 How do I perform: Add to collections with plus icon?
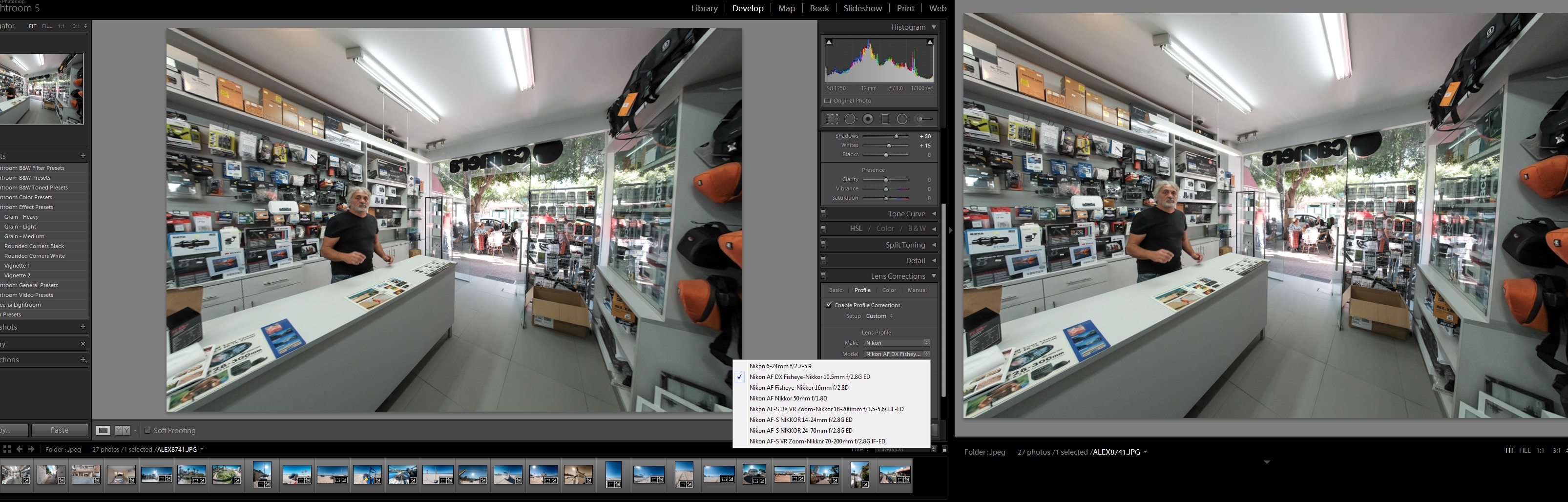point(84,359)
